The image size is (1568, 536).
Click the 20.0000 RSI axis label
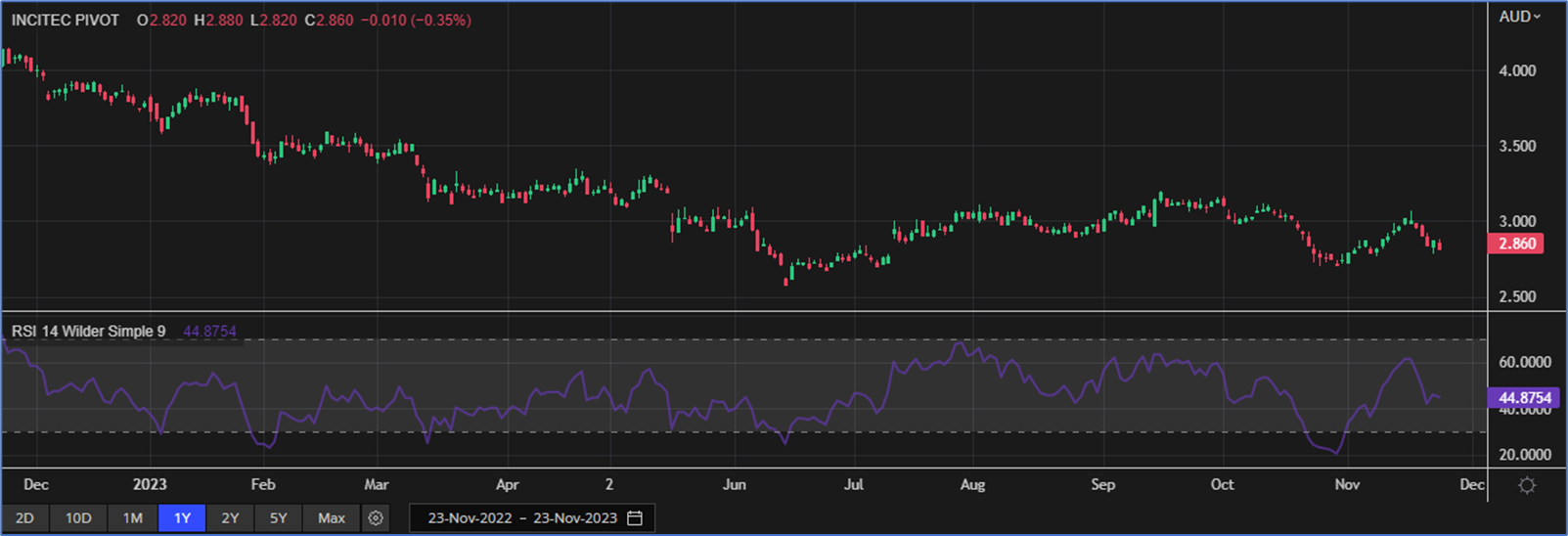1525,455
